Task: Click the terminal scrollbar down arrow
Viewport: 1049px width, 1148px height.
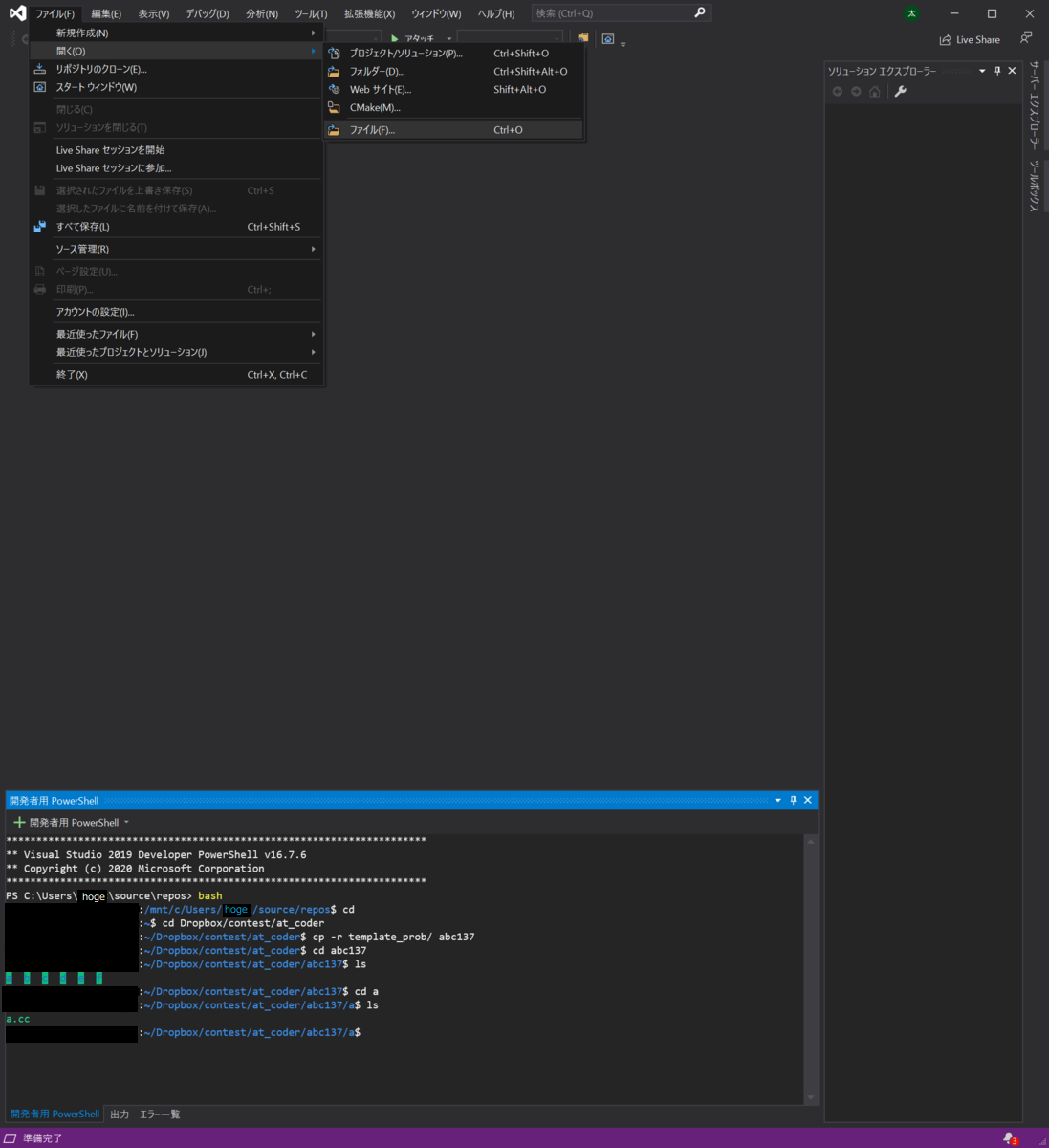Action: click(811, 1098)
